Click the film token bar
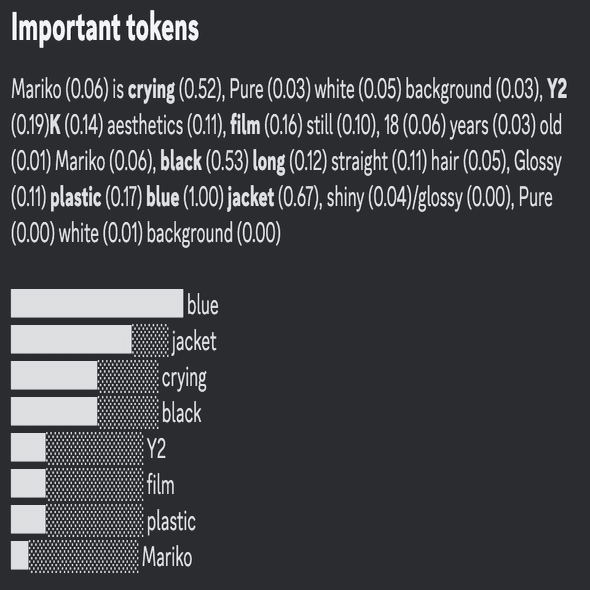 78,484
